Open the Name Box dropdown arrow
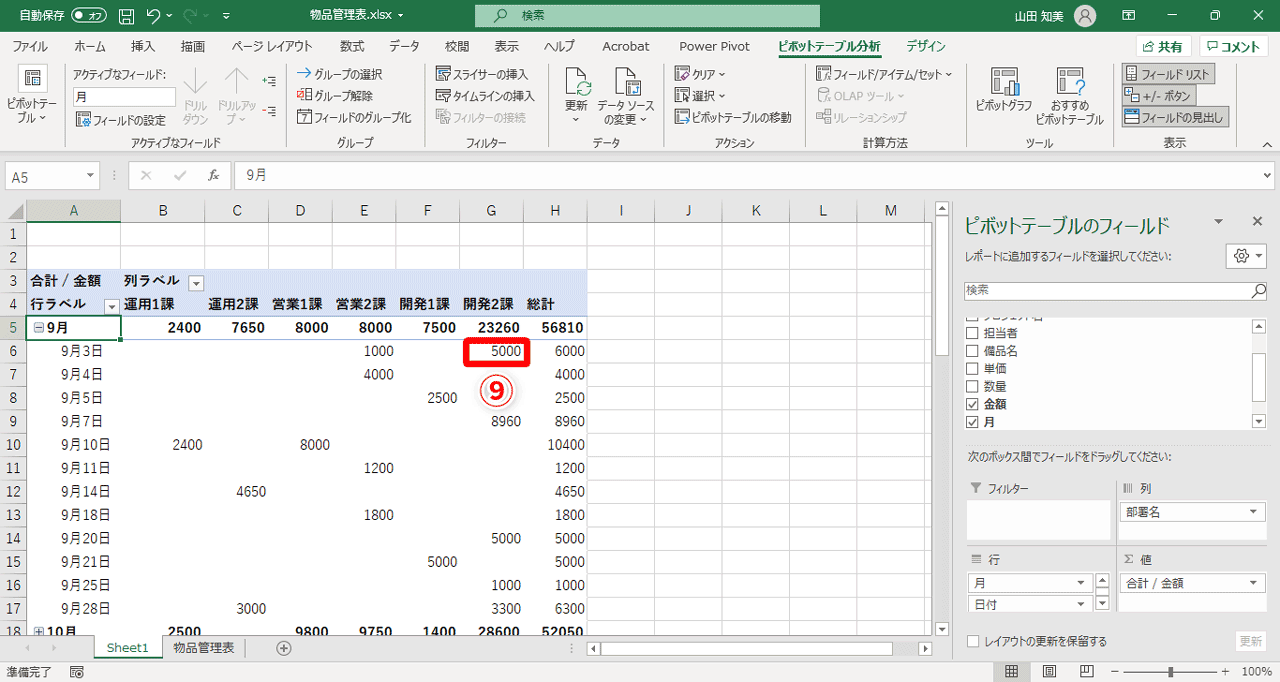This screenshot has width=1280, height=682. [x=91, y=175]
